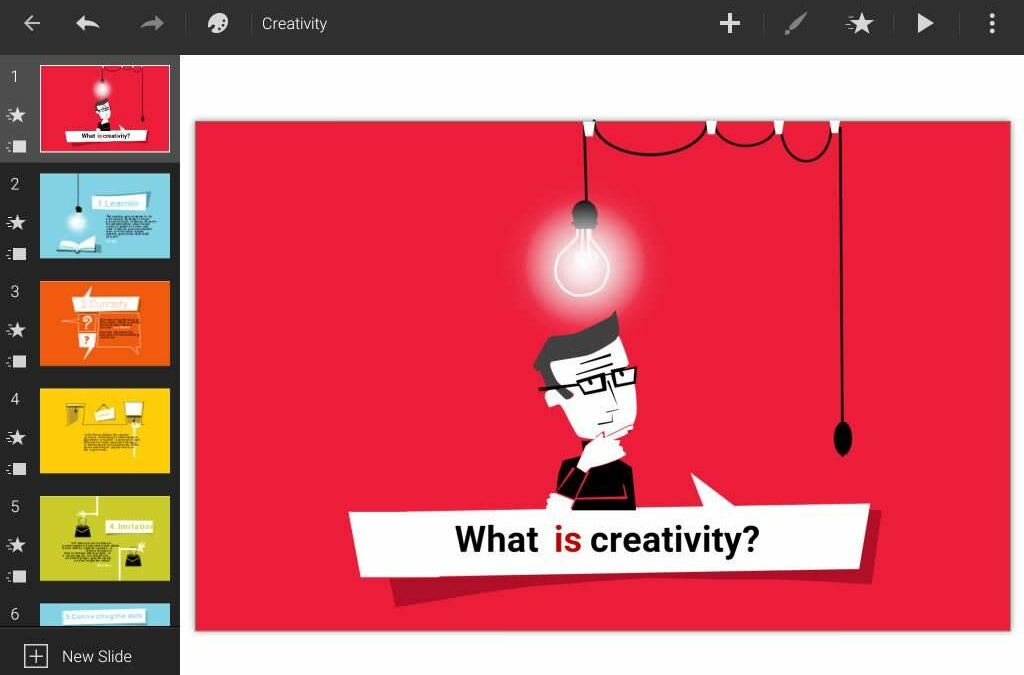Tap the back arrow to exit editor

coord(32,23)
